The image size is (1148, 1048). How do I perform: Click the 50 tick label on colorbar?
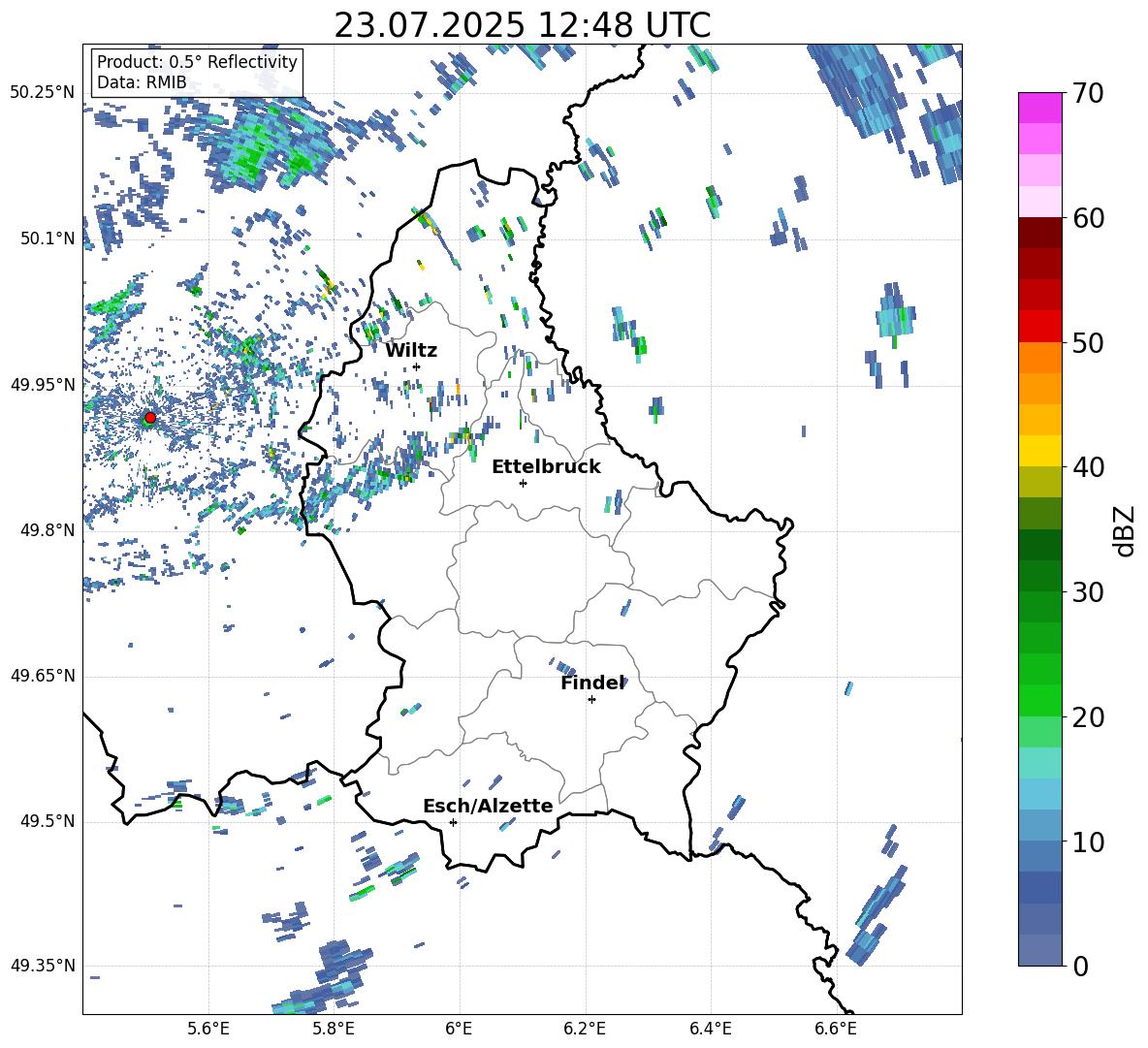pos(1087,343)
